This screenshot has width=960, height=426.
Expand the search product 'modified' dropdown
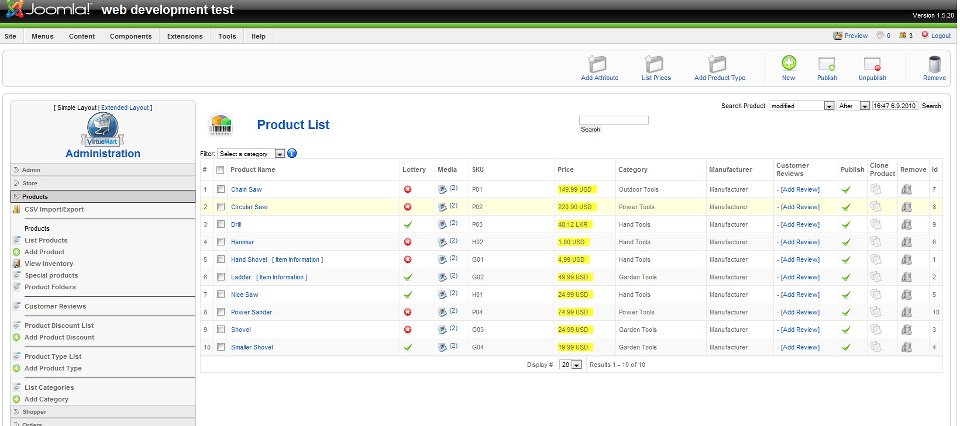829,105
